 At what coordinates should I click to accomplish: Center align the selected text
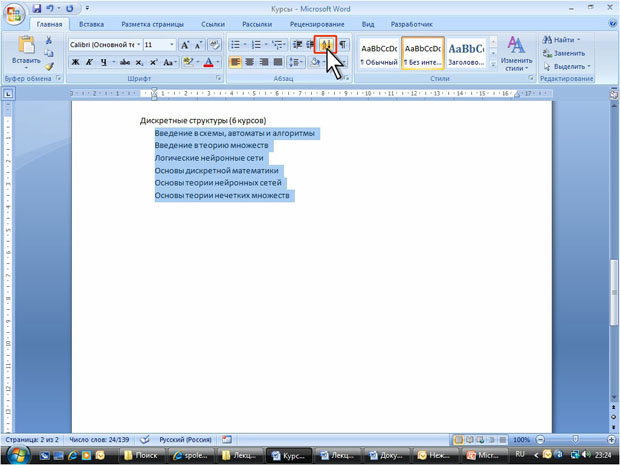click(x=250, y=62)
